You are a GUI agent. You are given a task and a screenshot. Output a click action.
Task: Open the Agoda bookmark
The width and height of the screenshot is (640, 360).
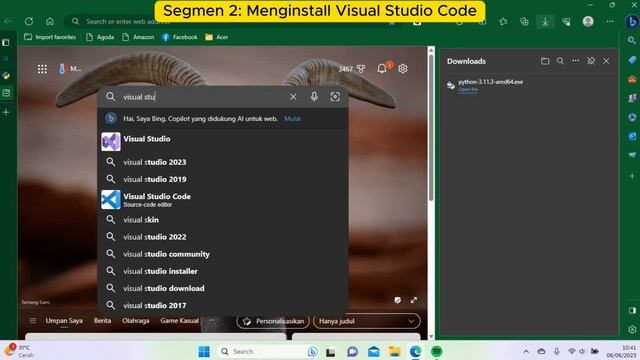(100, 37)
